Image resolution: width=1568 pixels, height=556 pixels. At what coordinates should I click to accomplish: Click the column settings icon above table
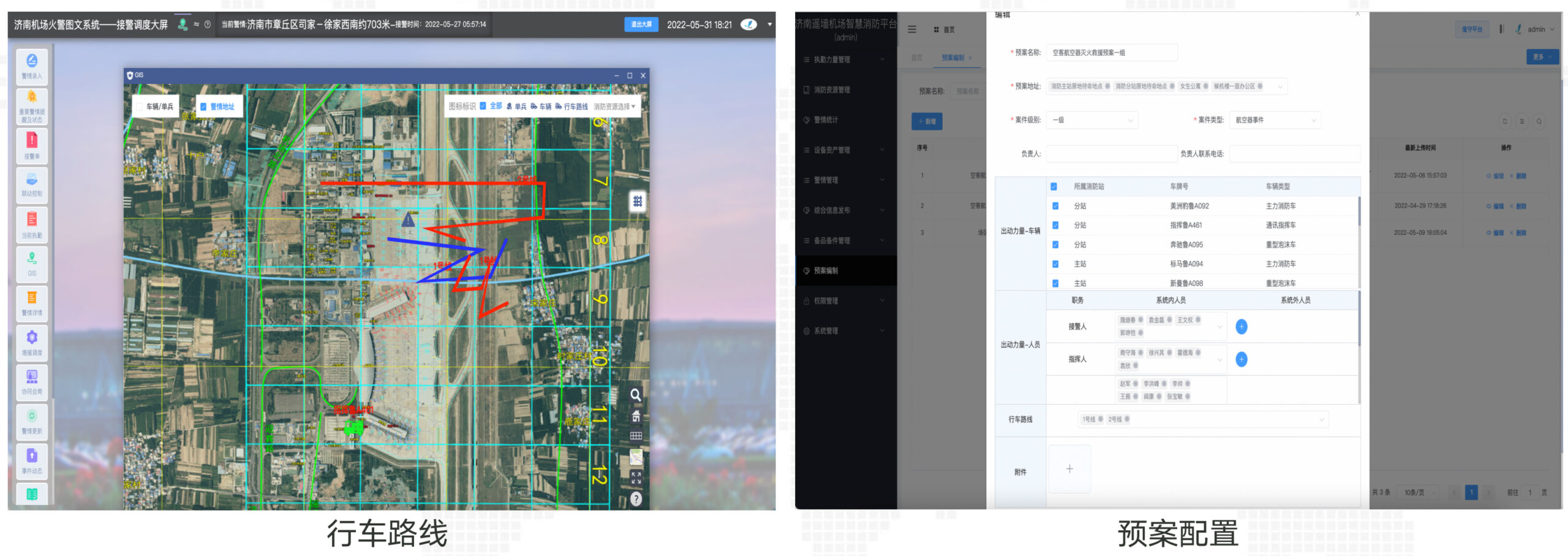tap(1521, 121)
